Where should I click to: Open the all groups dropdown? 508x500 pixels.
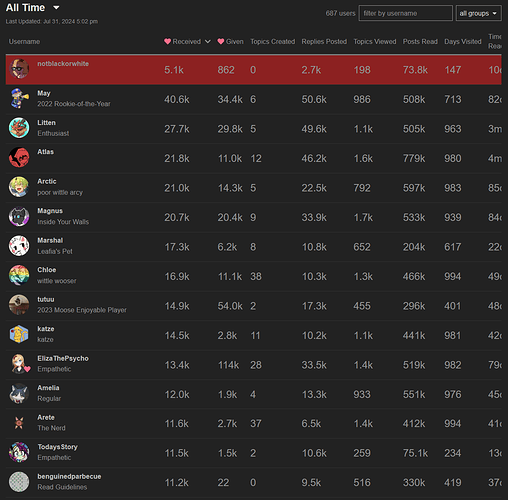point(478,13)
